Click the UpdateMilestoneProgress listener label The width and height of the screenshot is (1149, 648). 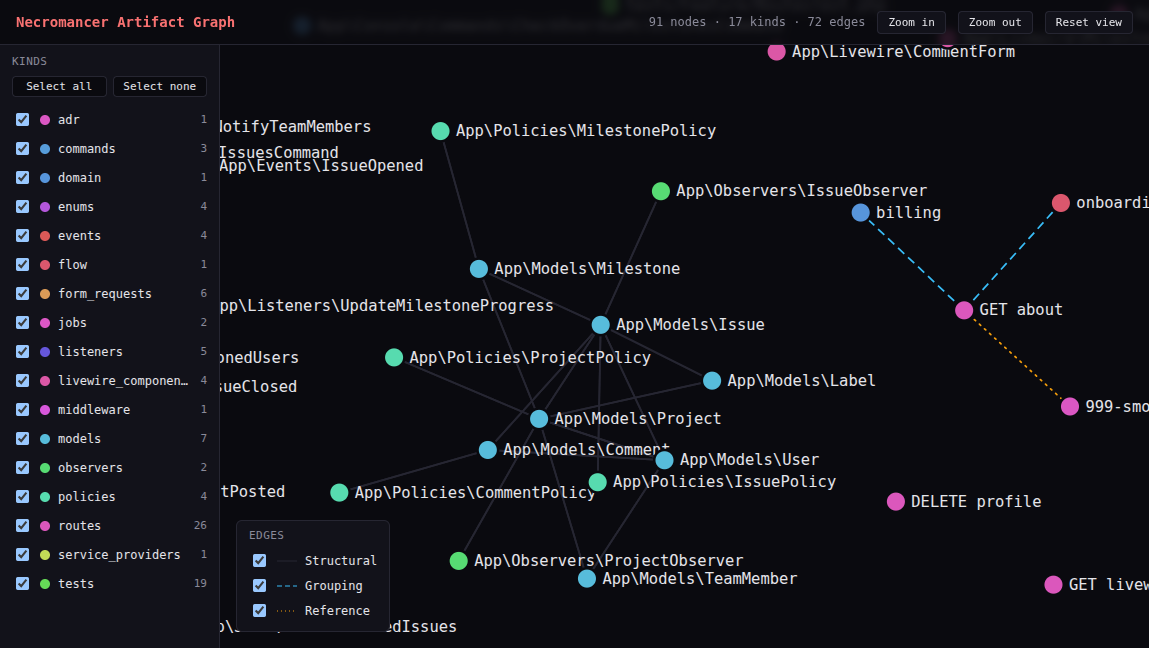click(387, 306)
